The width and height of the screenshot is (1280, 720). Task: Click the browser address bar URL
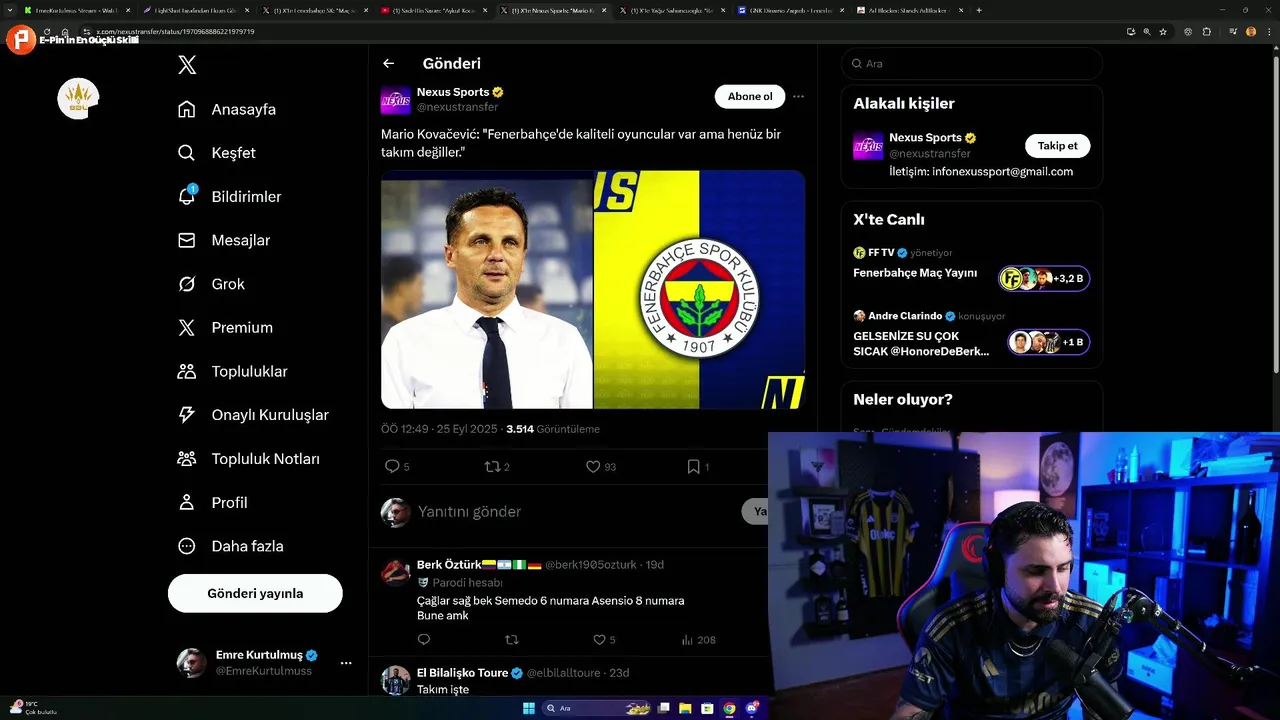tap(175, 32)
